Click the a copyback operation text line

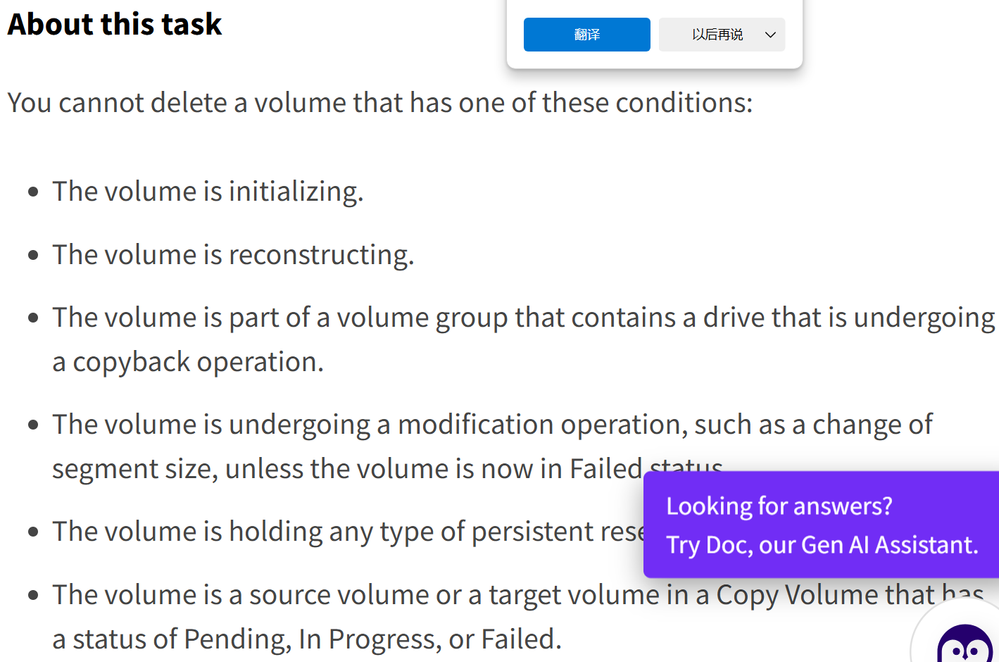188,361
